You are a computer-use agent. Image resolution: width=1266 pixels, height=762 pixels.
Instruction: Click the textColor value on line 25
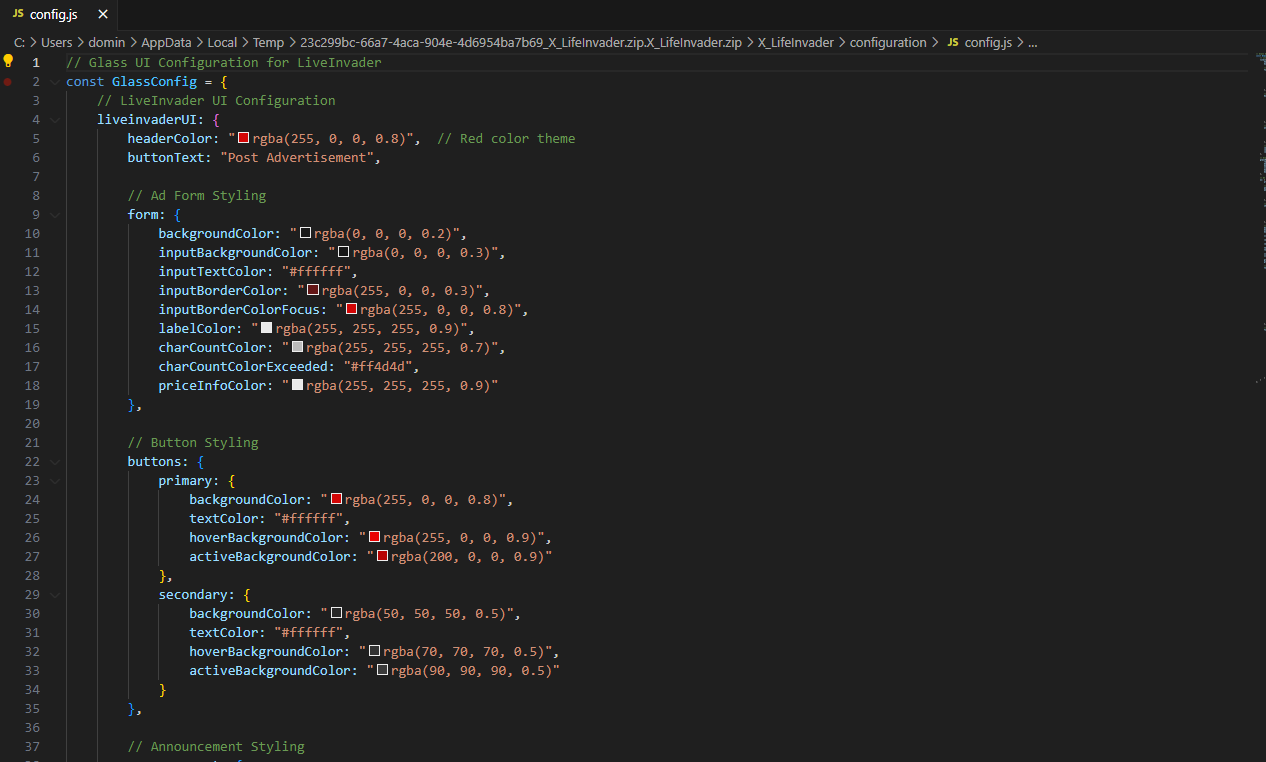point(309,518)
